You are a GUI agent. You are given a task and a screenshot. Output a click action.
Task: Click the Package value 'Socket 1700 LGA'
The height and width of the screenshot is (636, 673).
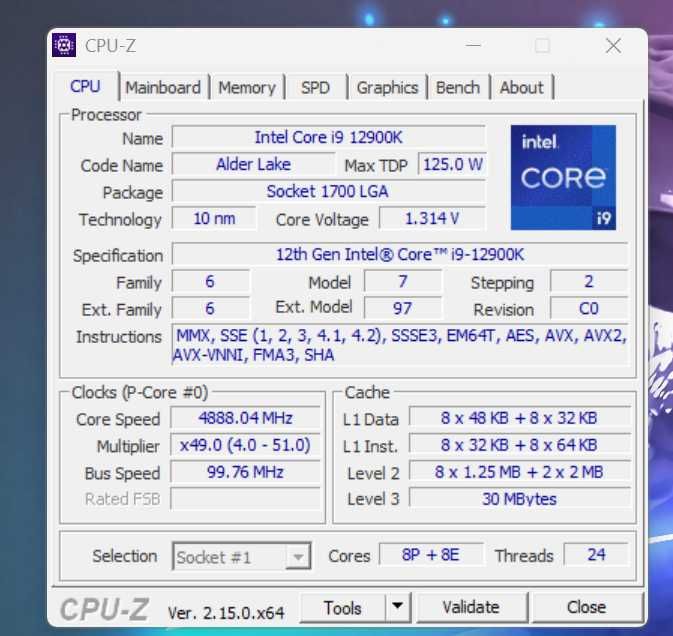[328, 191]
